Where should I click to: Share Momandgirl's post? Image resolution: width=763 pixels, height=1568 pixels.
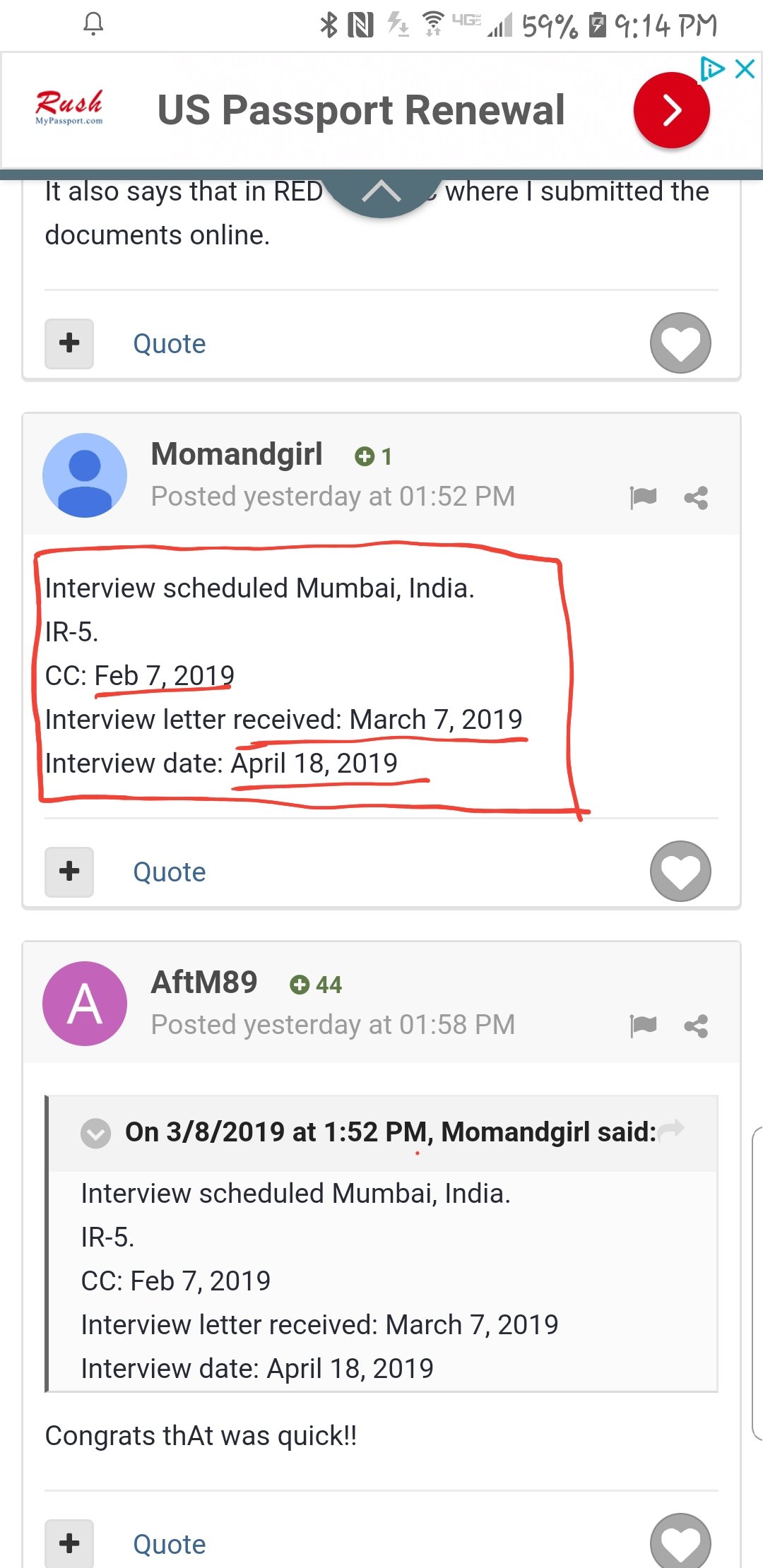click(x=696, y=498)
